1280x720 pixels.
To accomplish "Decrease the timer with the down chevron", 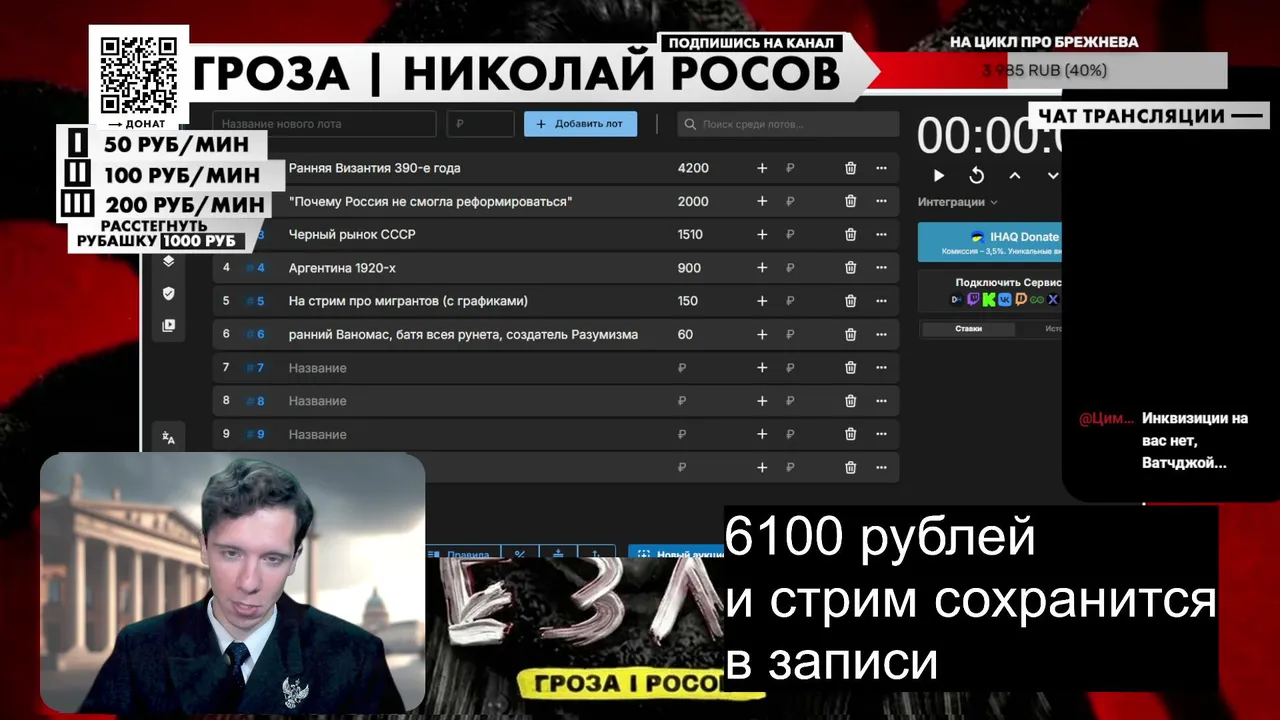I will (x=1052, y=176).
